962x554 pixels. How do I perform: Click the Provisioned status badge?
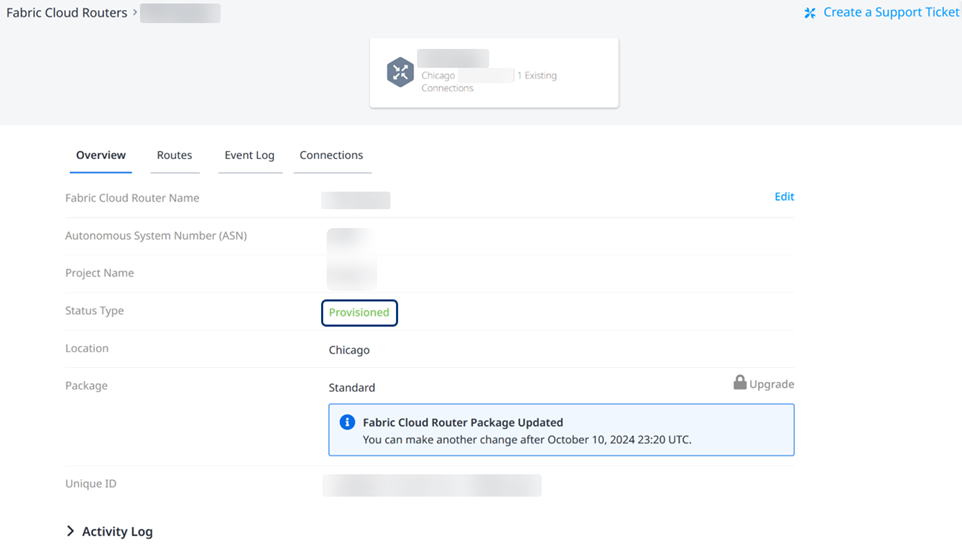(x=360, y=312)
